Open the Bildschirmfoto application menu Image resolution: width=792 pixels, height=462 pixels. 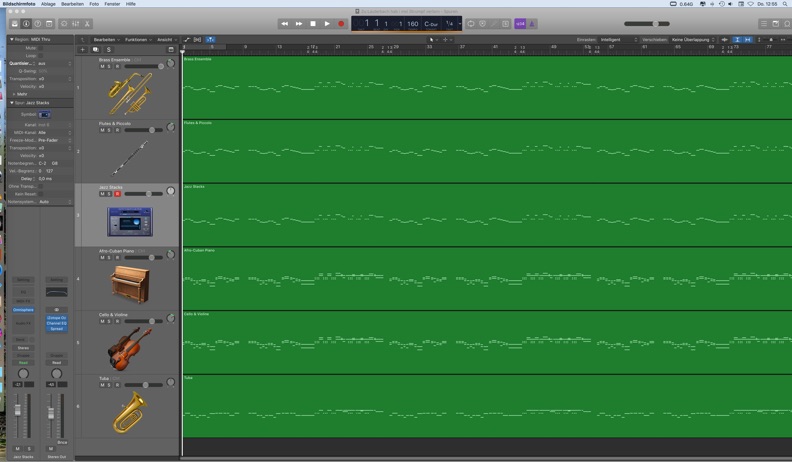tap(19, 4)
